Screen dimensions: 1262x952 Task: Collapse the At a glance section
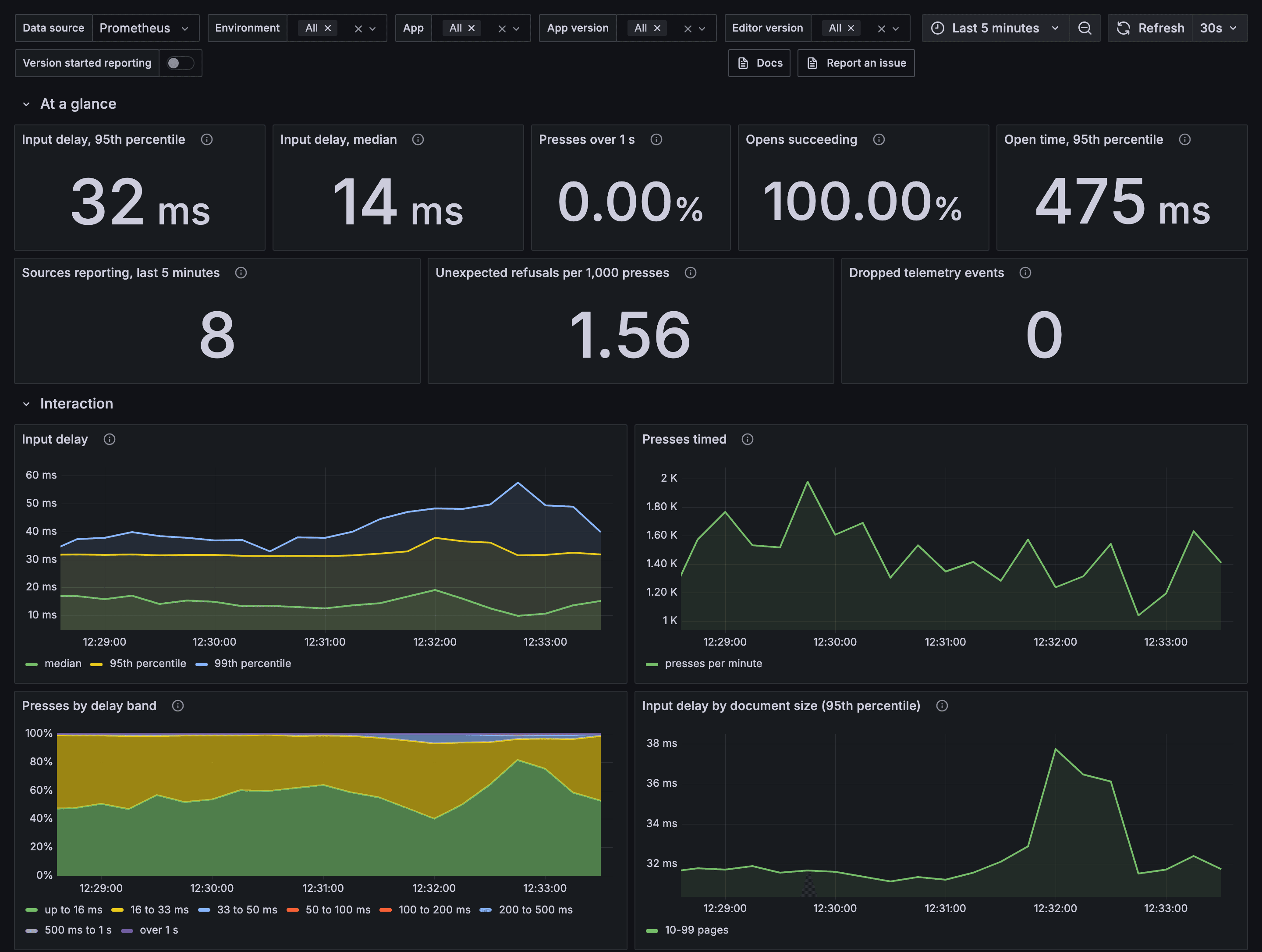26,104
